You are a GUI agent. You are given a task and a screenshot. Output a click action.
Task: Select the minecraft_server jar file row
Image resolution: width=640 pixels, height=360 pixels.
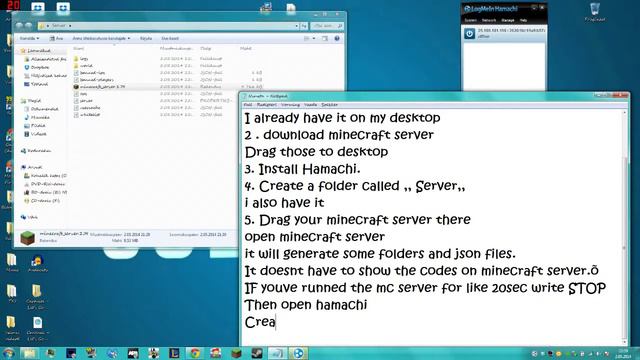pyautogui.click(x=167, y=87)
